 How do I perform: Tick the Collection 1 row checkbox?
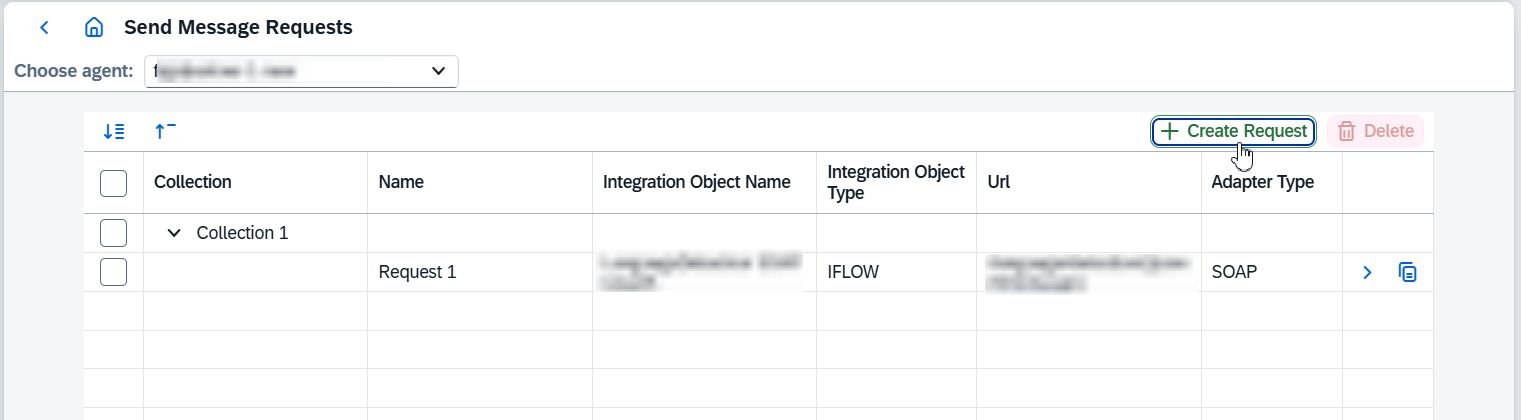[x=114, y=233]
